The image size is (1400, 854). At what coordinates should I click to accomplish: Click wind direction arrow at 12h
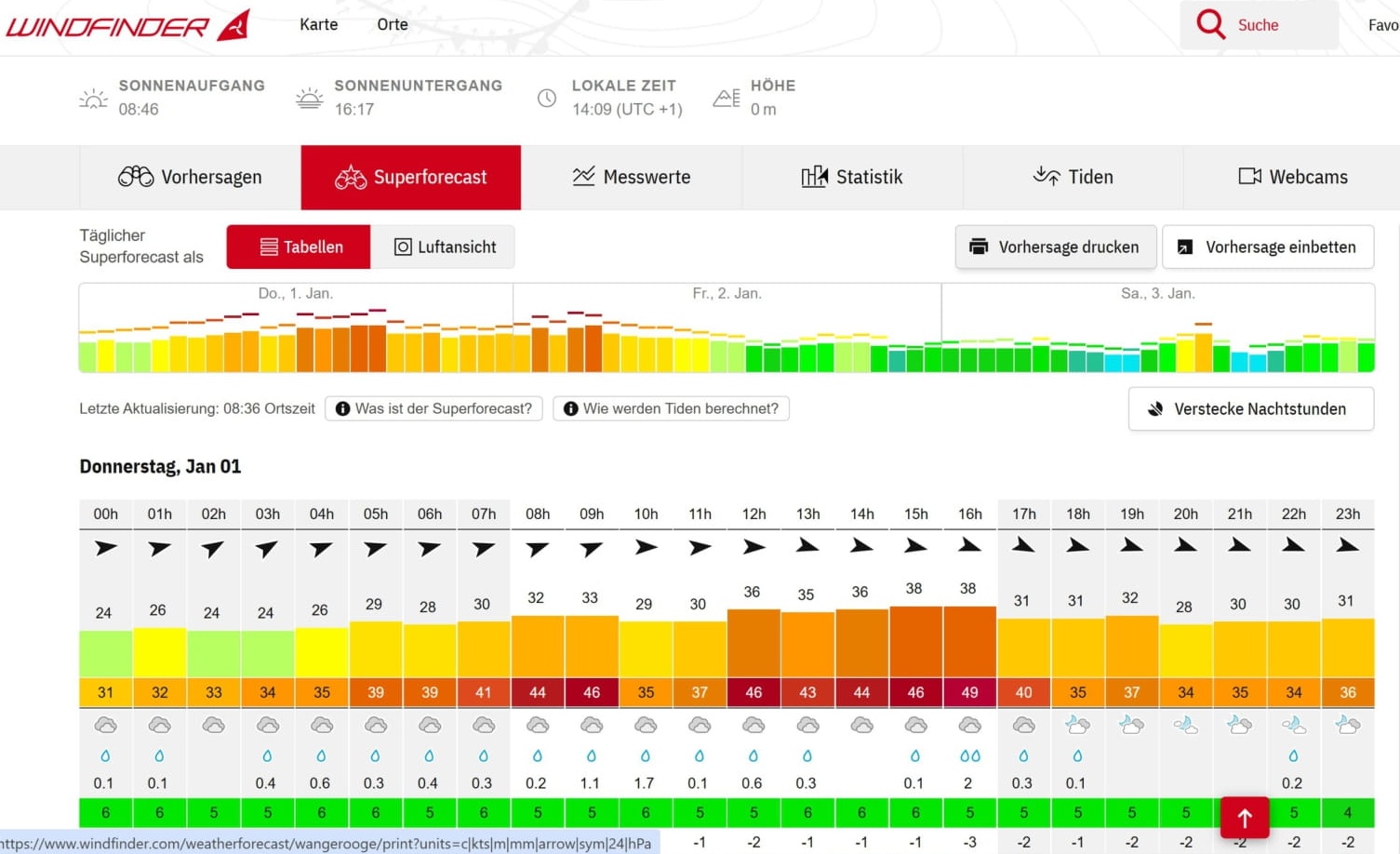(753, 547)
